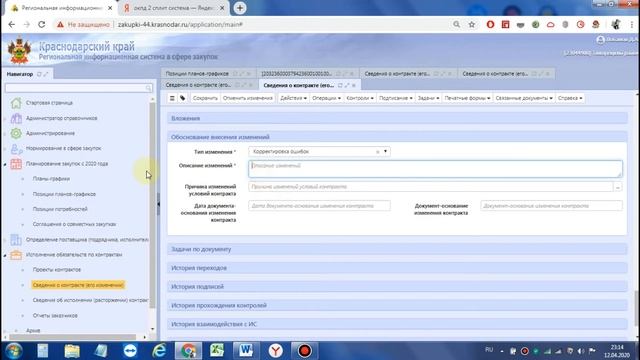The width and height of the screenshot is (640, 360).
Task: Click the Нормирование в сфере закупок icon
Action: 16,149
